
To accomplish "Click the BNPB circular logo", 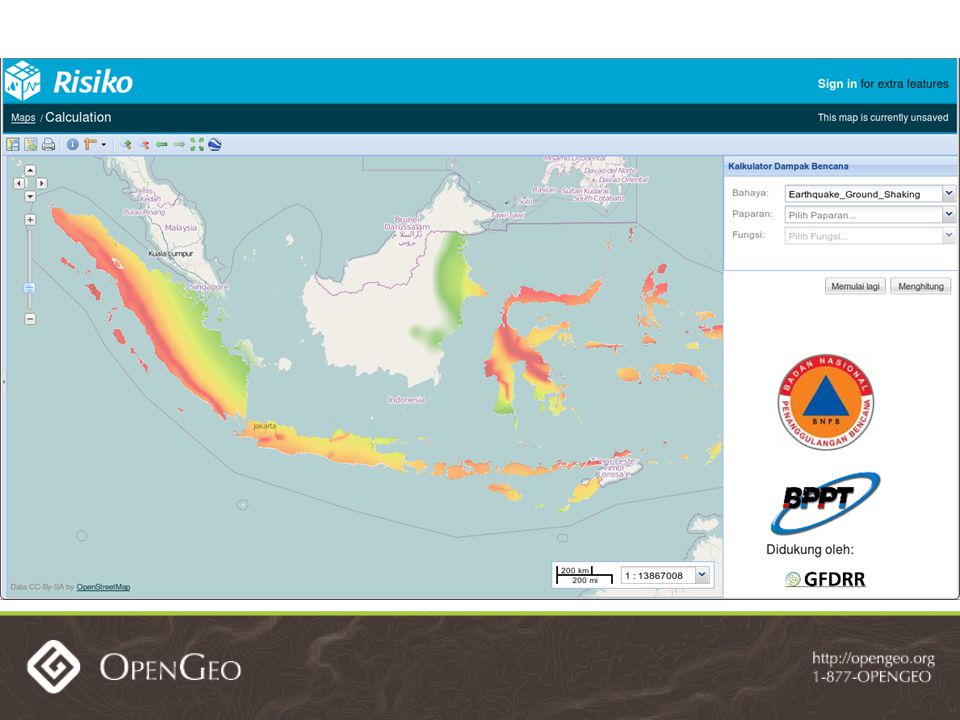I will click(825, 402).
